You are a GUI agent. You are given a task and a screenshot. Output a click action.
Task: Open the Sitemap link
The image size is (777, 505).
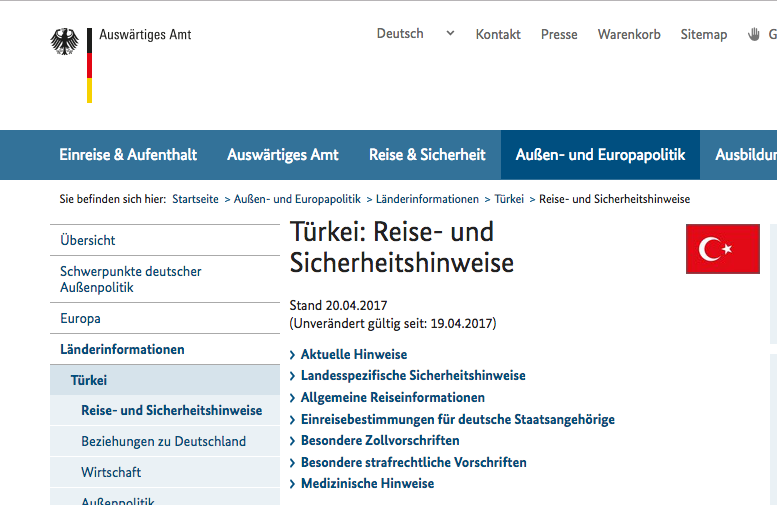tap(704, 34)
